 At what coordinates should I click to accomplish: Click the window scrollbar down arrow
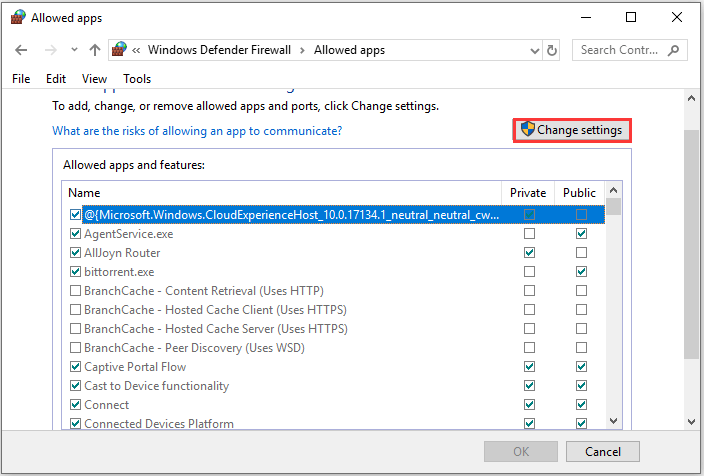[691, 422]
